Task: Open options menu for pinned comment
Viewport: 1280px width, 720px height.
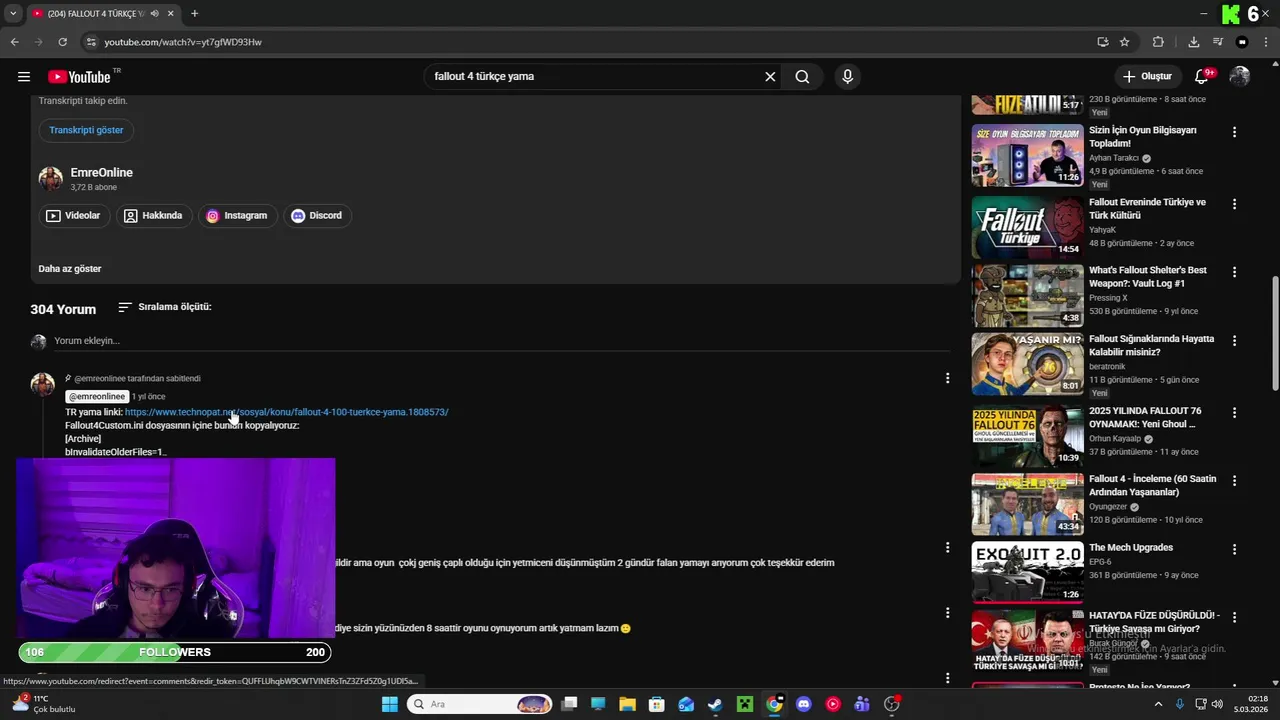Action: (947, 378)
